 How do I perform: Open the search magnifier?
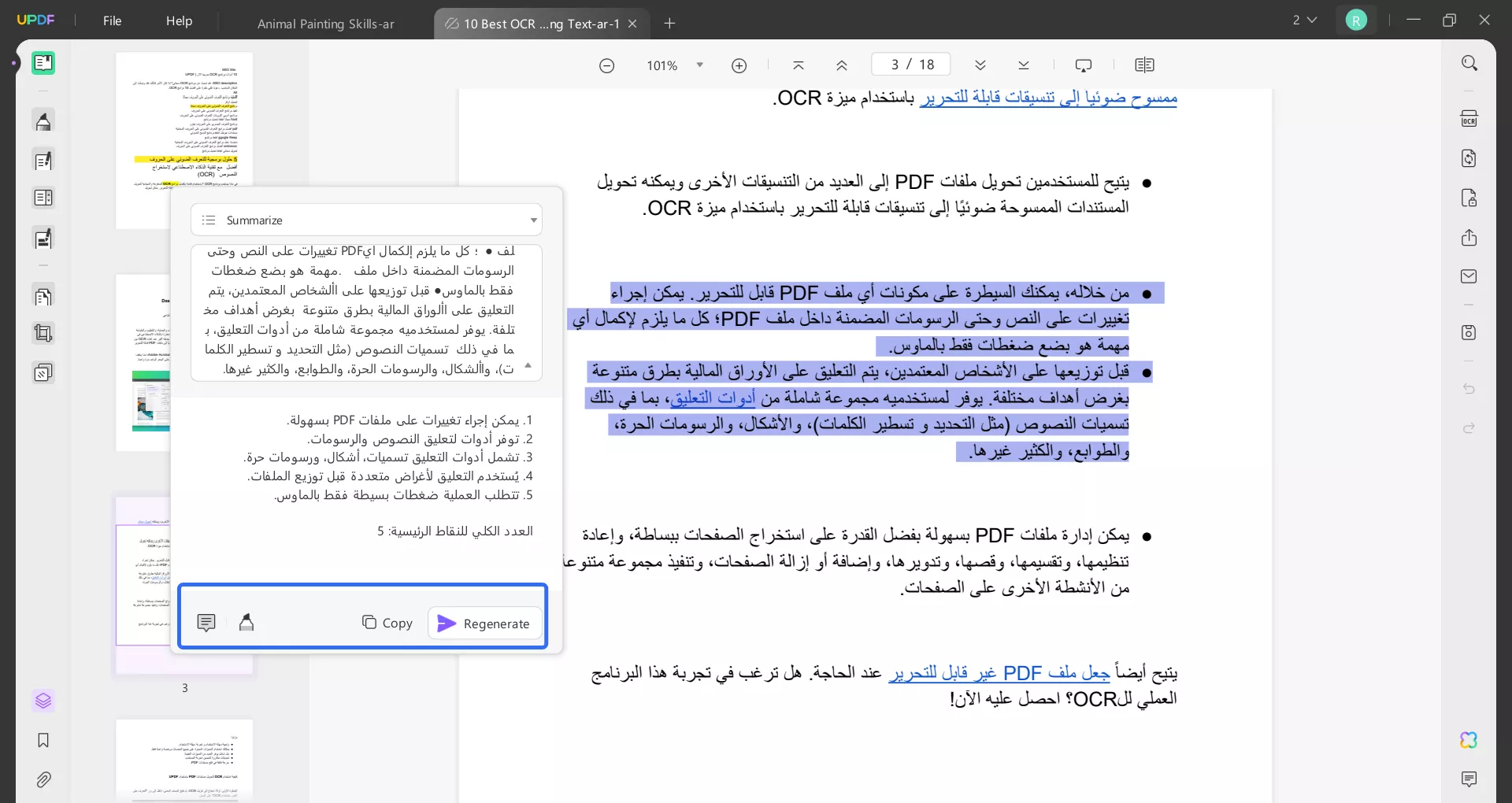[1469, 63]
